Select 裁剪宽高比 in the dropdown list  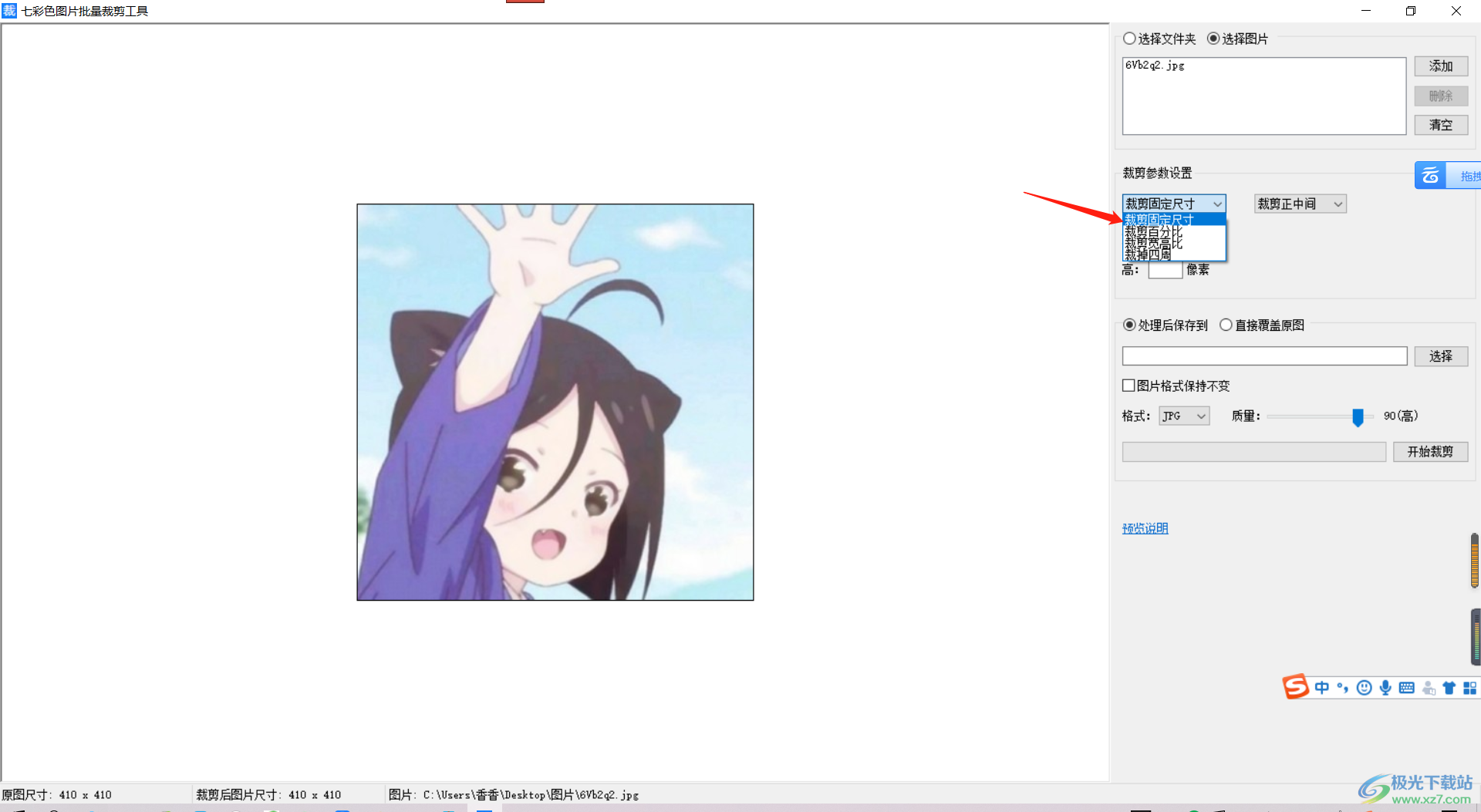point(1174,243)
